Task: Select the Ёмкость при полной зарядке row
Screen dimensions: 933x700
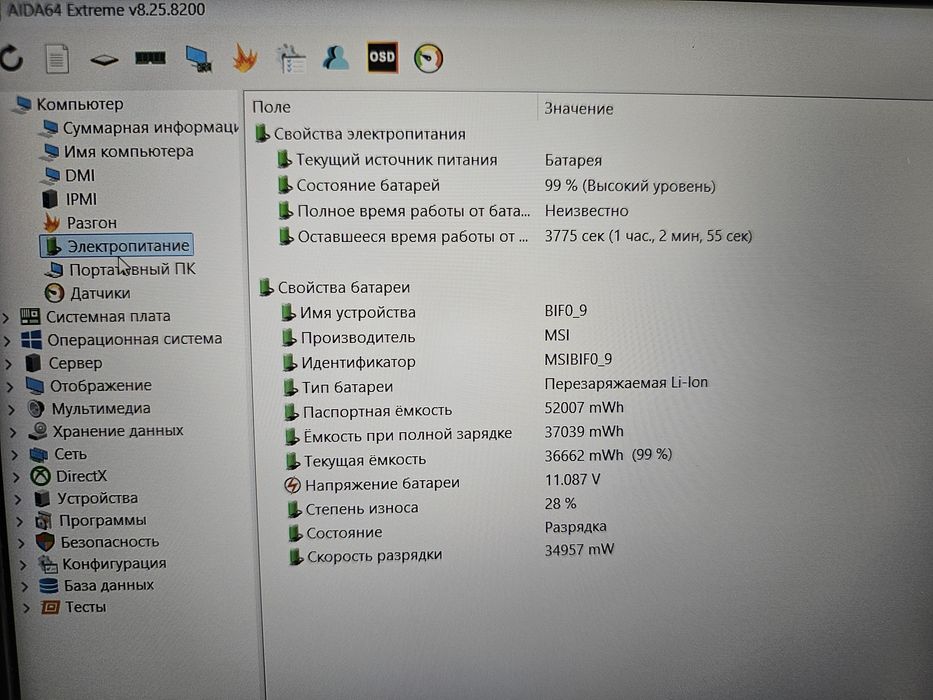Action: click(x=408, y=435)
